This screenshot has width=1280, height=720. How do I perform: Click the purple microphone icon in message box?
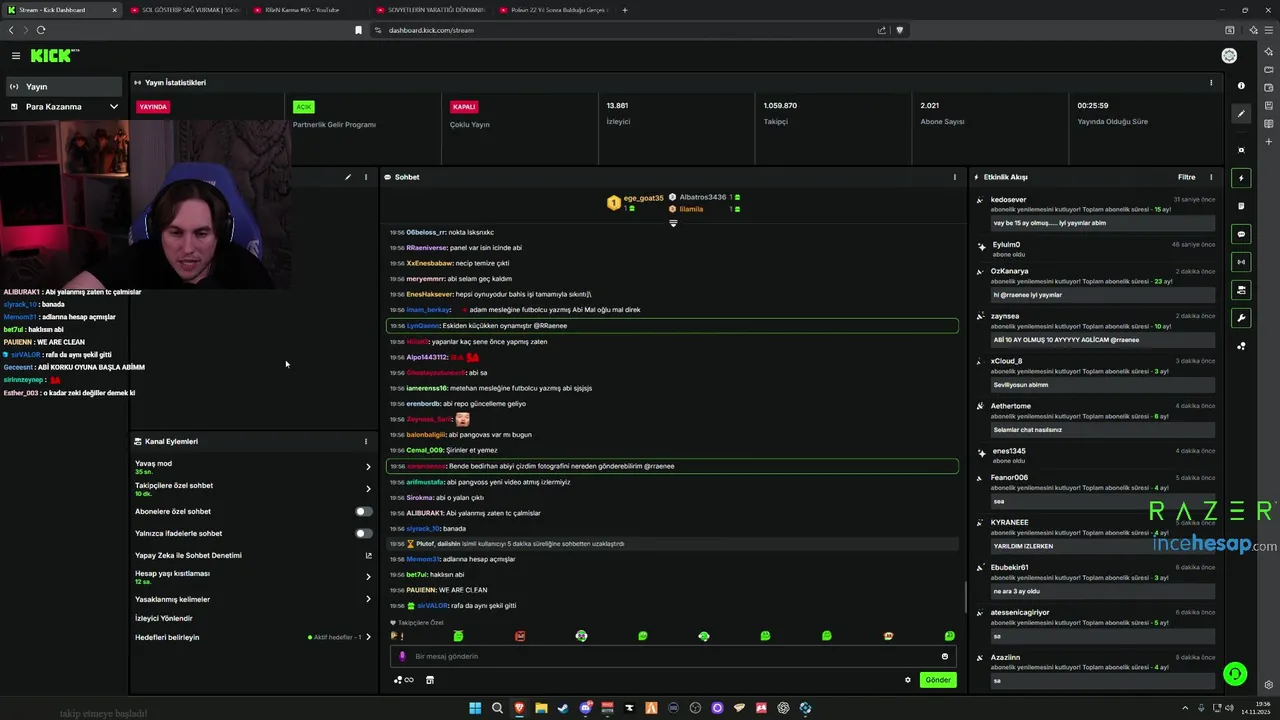(402, 656)
